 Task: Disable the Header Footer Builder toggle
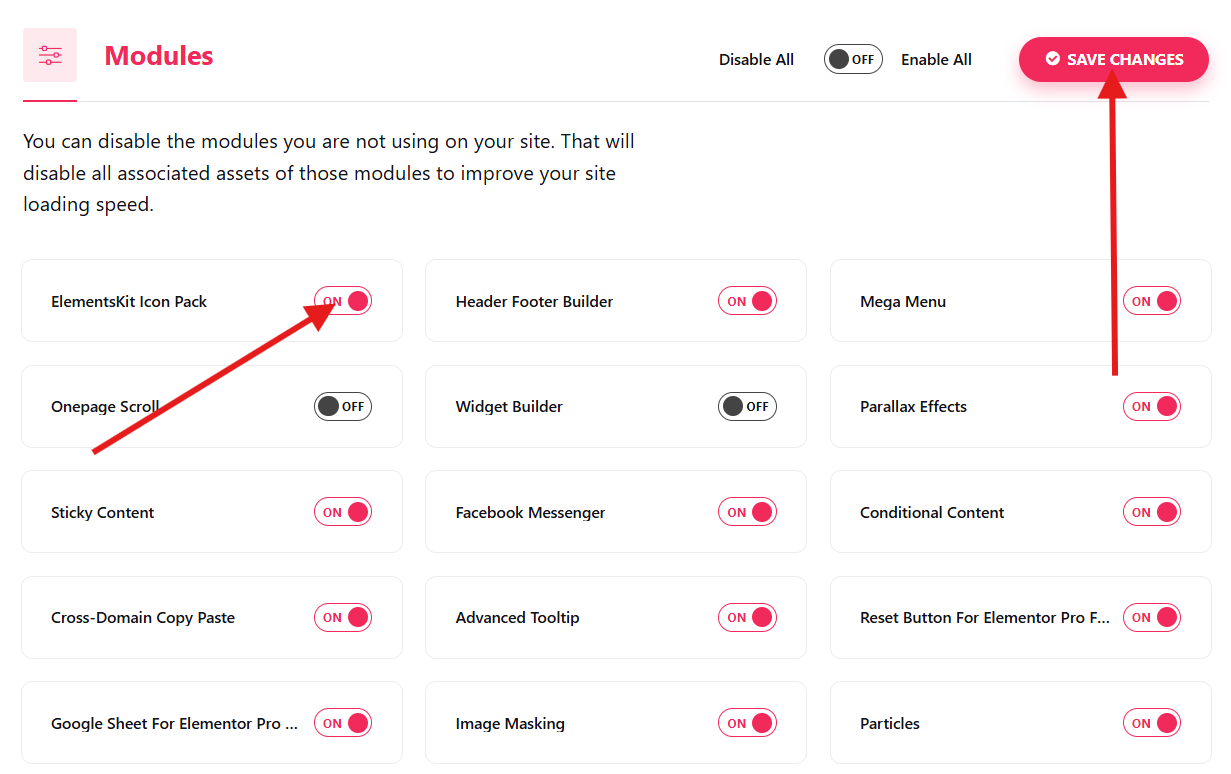(x=747, y=301)
